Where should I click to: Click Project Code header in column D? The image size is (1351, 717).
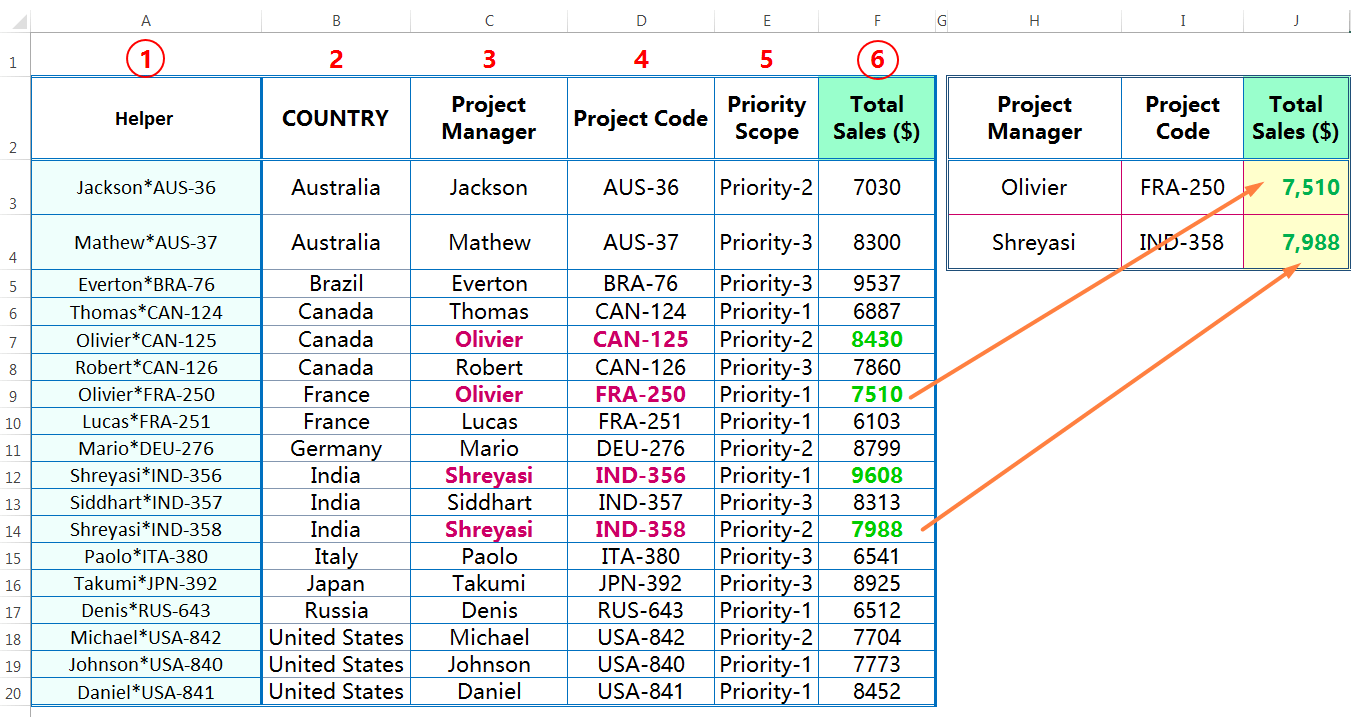tap(641, 118)
